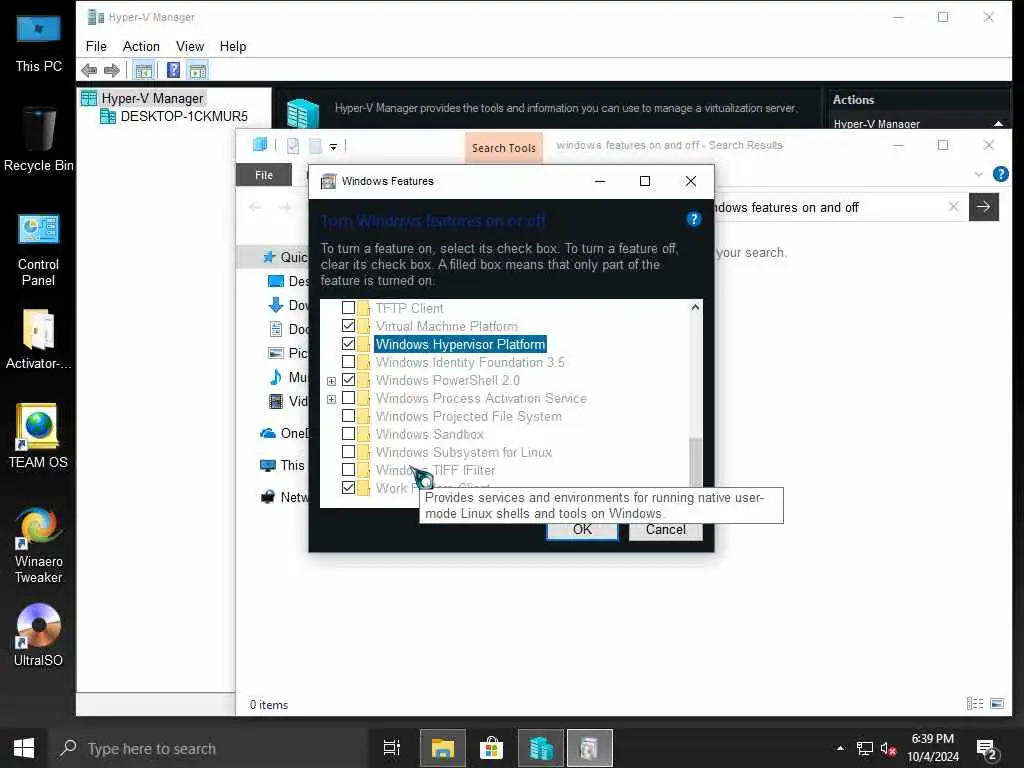Screen dimensions: 1024x768
Task: Check the TFTP Client checkbox
Action: (349, 308)
